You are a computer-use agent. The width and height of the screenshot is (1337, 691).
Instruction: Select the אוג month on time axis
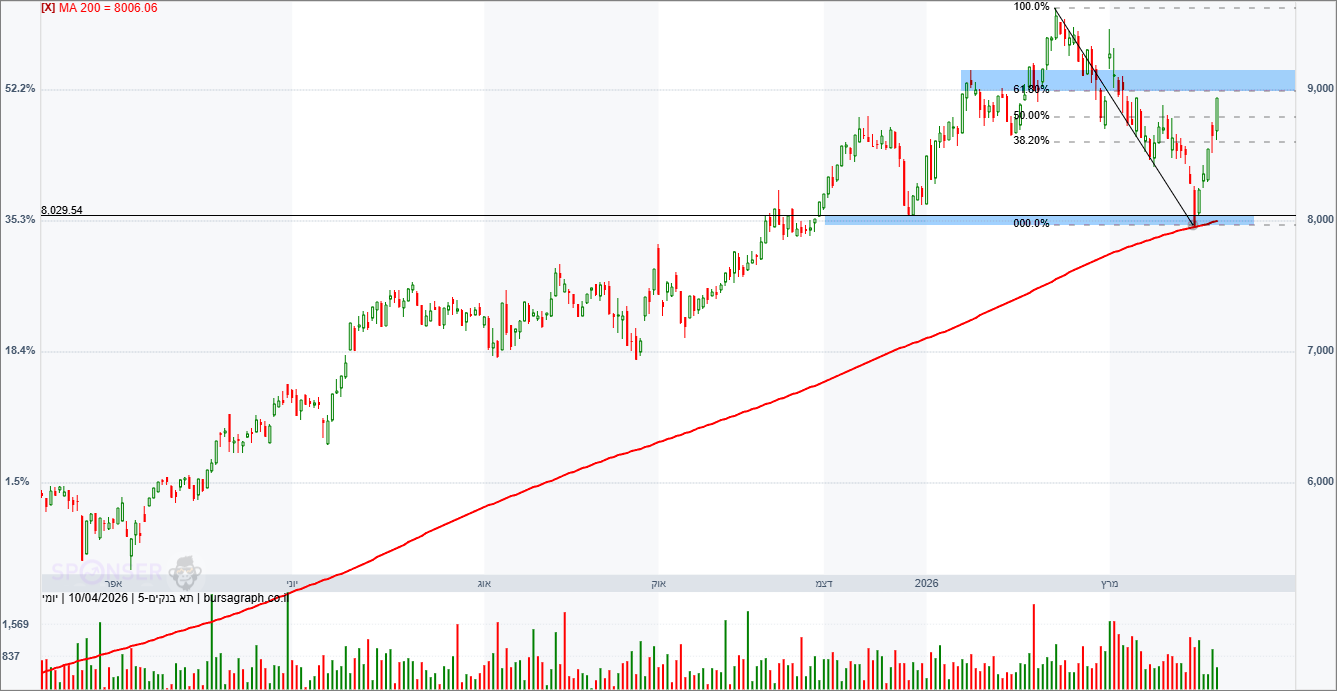(x=484, y=583)
